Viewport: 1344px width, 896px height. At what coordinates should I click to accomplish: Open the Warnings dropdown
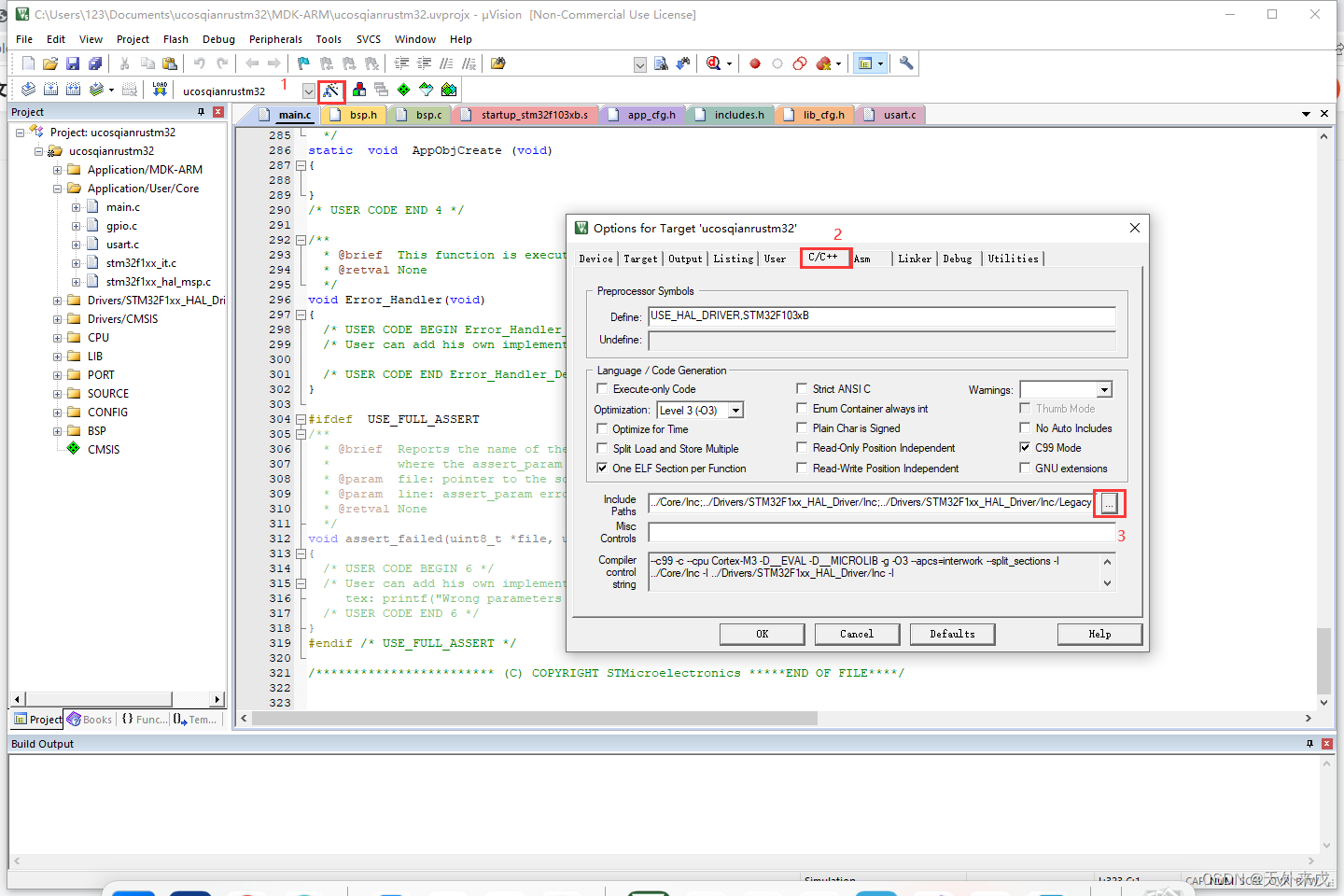pyautogui.click(x=1105, y=389)
